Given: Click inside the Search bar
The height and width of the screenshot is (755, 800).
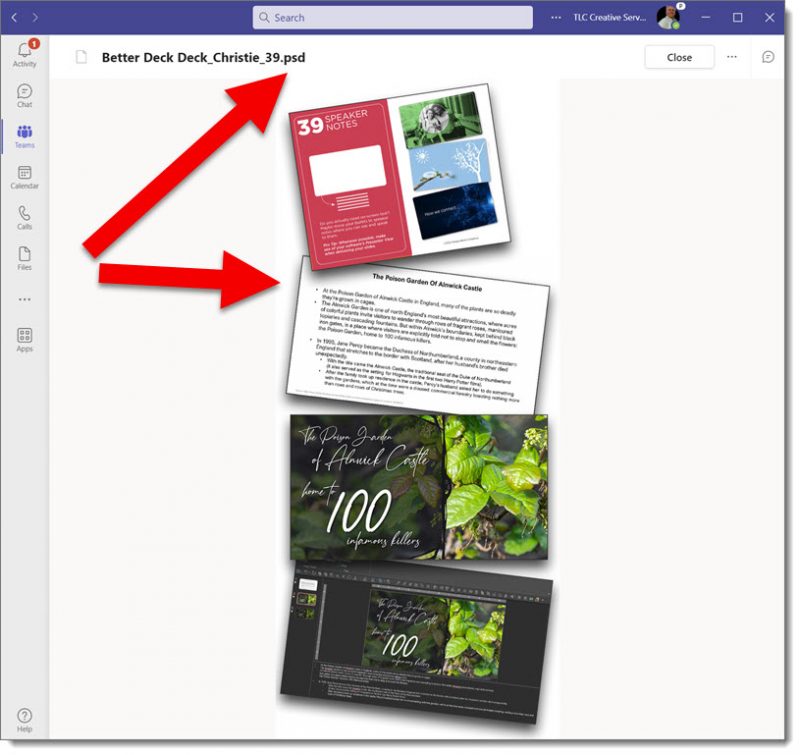Looking at the screenshot, I should pos(393,16).
